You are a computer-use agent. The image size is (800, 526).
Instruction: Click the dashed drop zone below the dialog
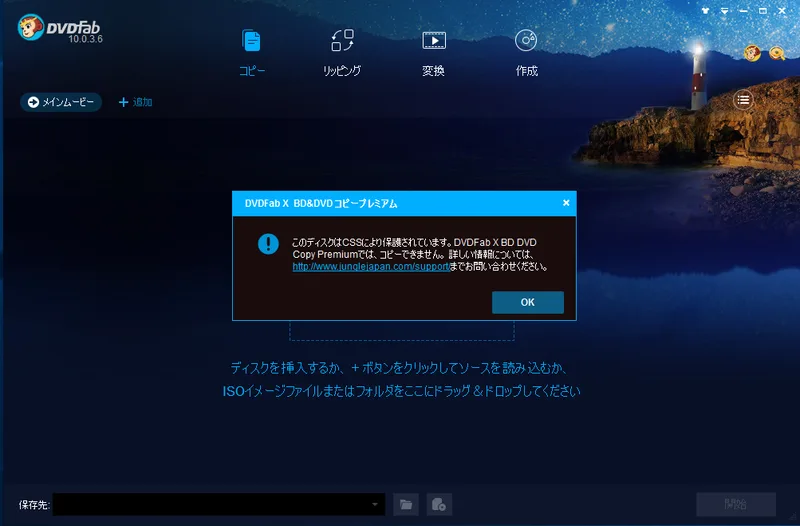(x=402, y=331)
